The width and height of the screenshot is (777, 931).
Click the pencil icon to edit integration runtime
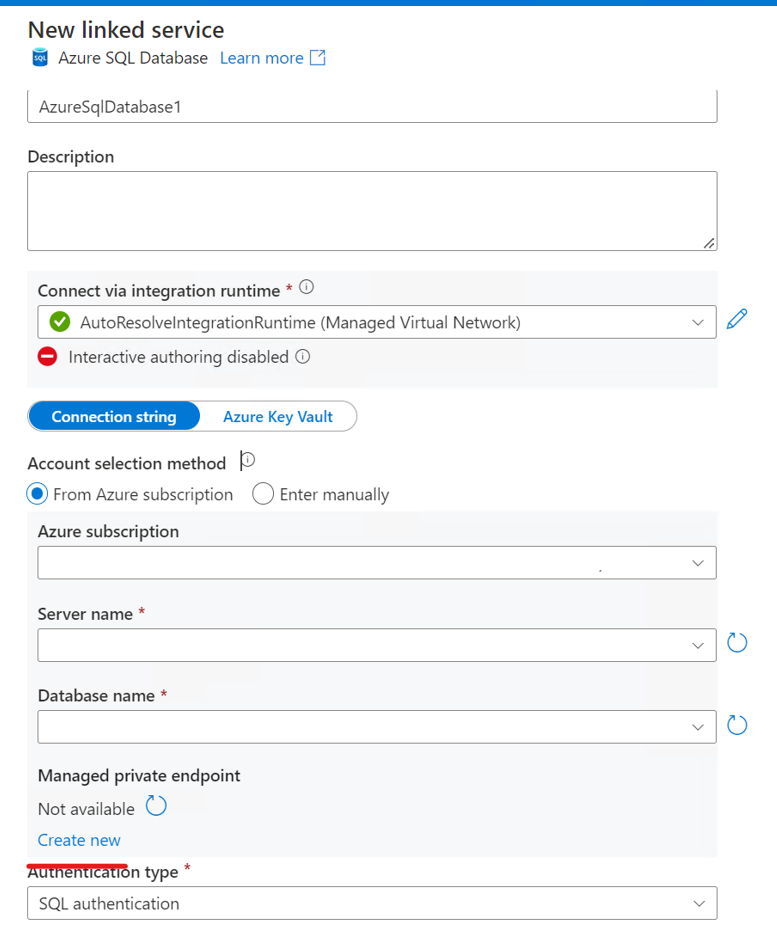tap(737, 320)
